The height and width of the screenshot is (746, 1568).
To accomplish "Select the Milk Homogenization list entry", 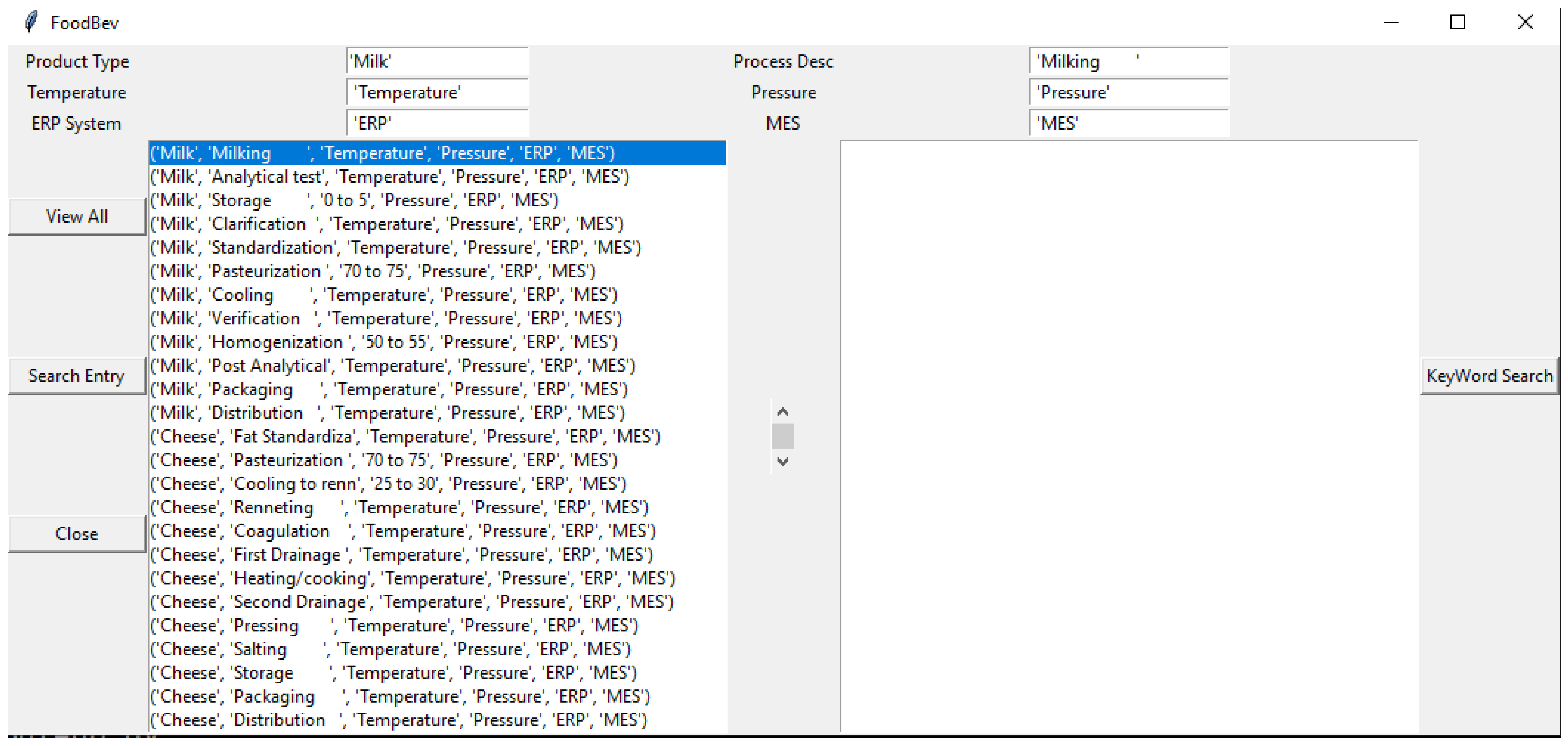I will tap(383, 342).
